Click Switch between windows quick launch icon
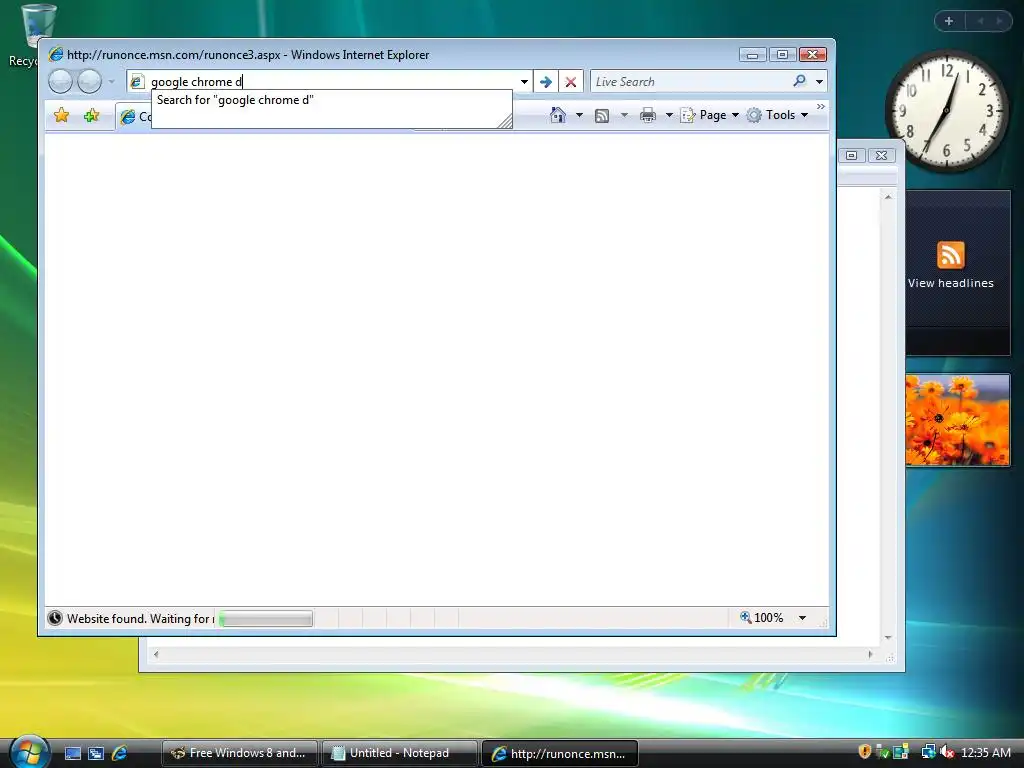Image resolution: width=1024 pixels, height=768 pixels. tap(96, 754)
